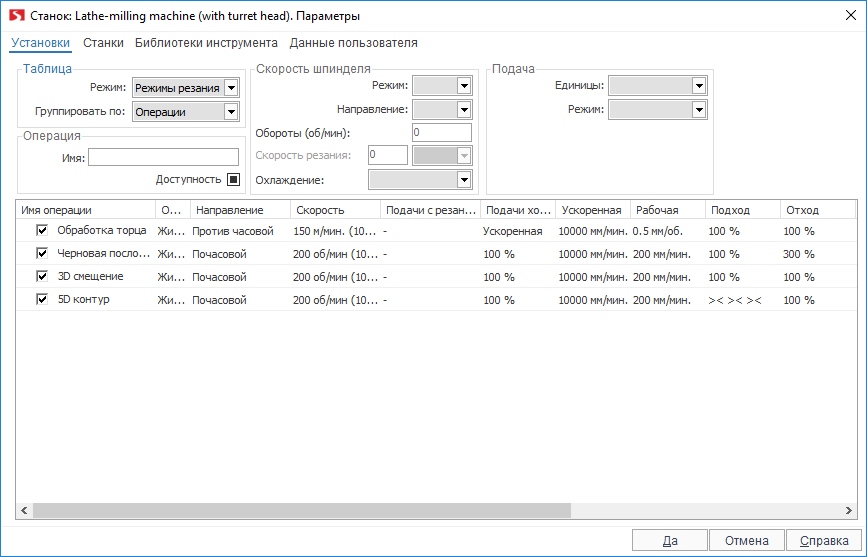
Task: Switch to the Станки tab
Action: point(103,43)
